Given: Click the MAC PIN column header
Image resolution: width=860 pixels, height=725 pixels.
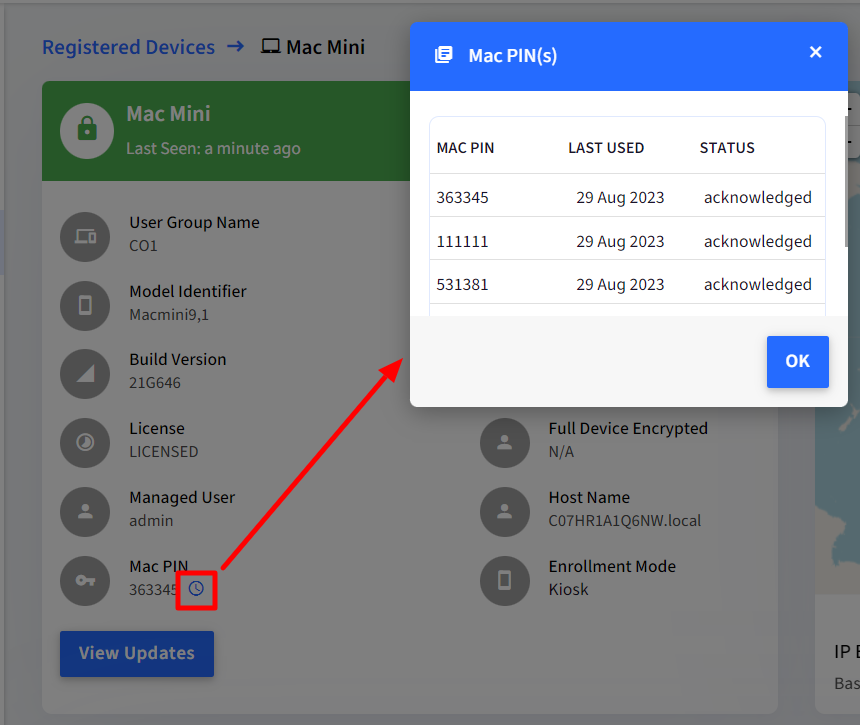Looking at the screenshot, I should [465, 148].
